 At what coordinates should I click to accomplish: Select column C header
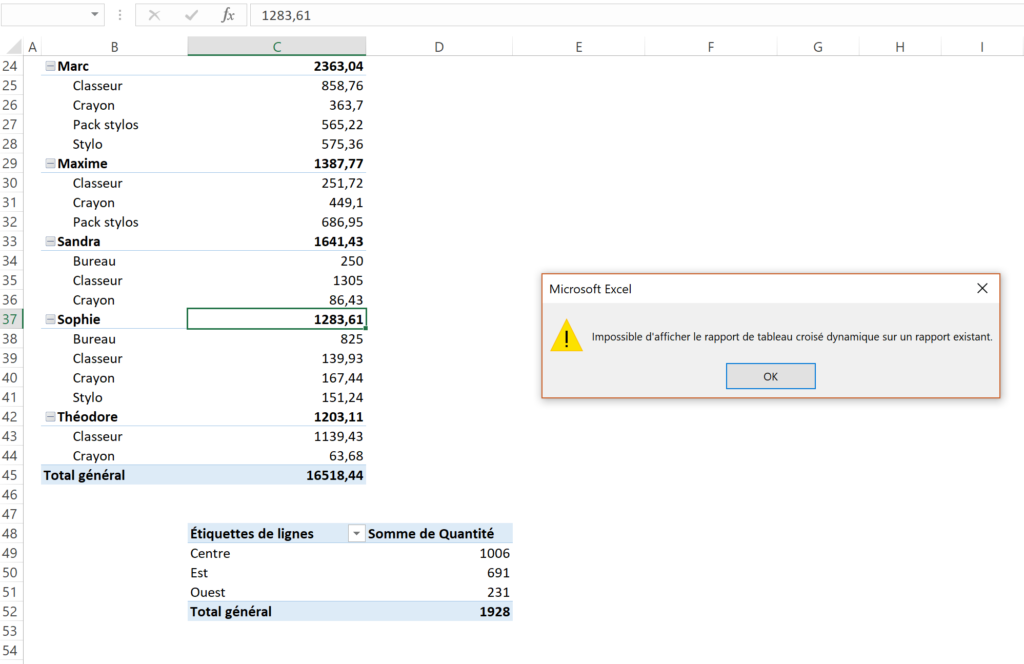[x=276, y=47]
